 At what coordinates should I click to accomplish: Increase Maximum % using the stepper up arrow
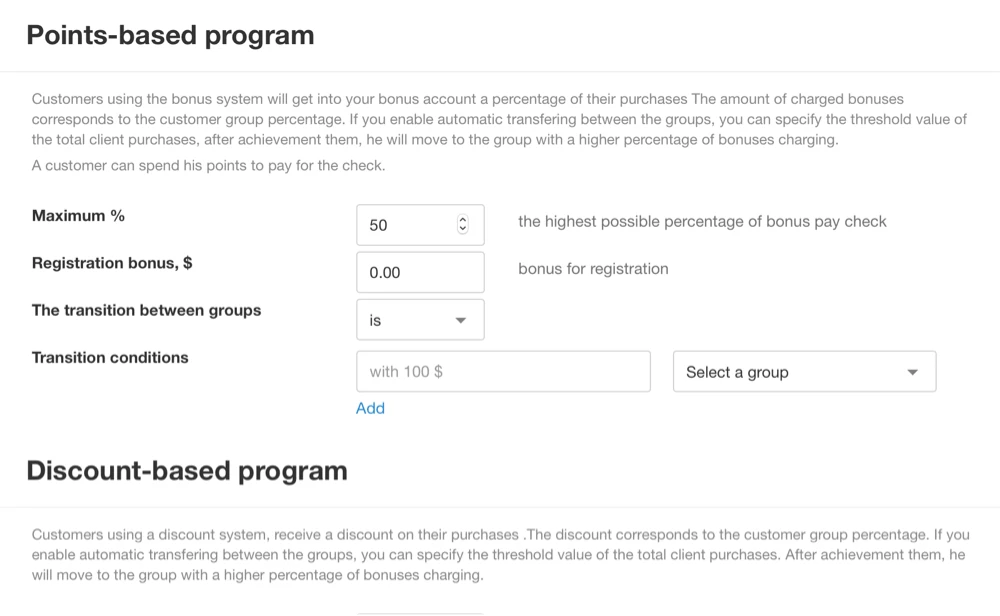[x=462, y=219]
